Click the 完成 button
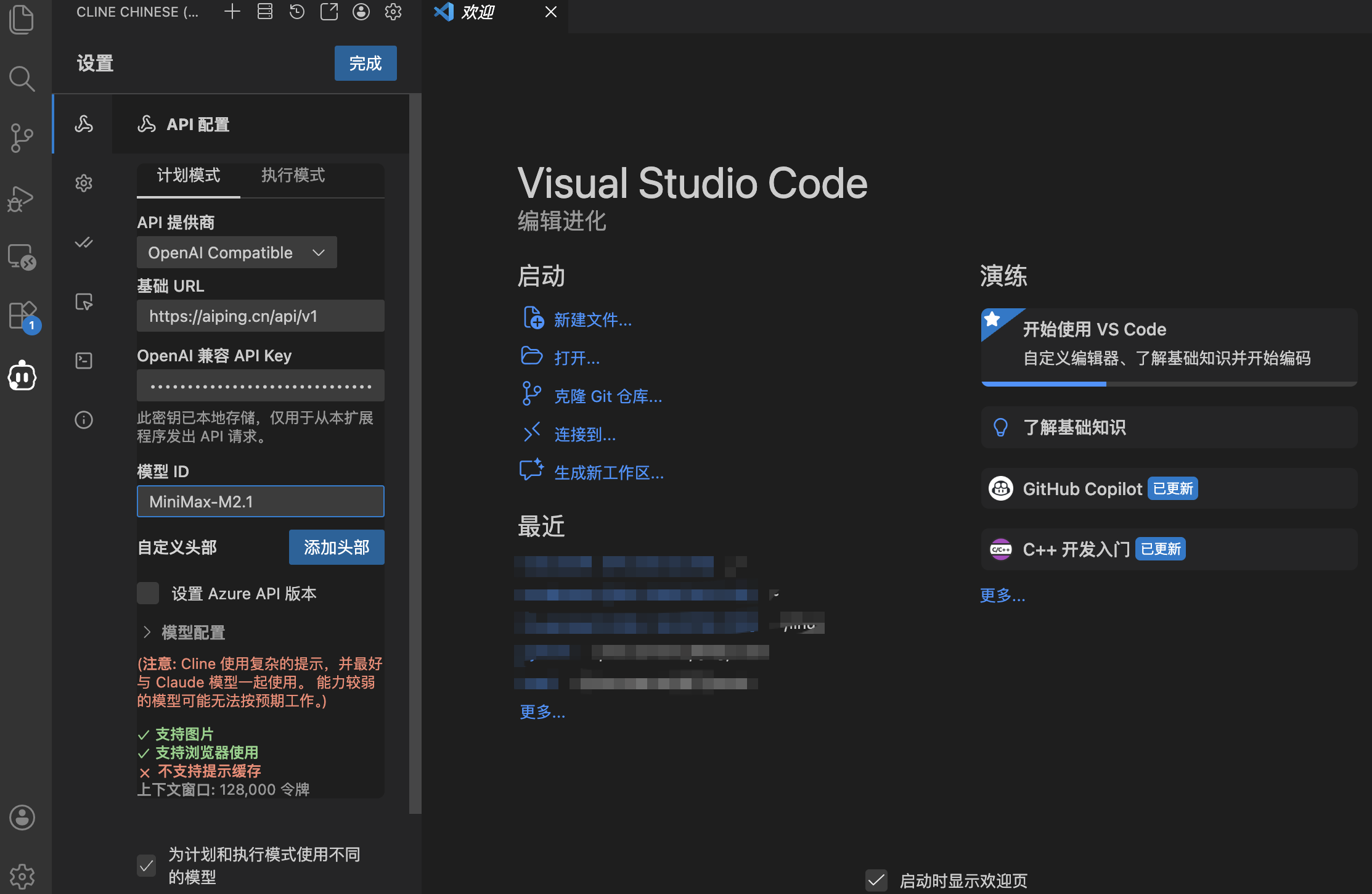1372x894 pixels. click(x=365, y=63)
